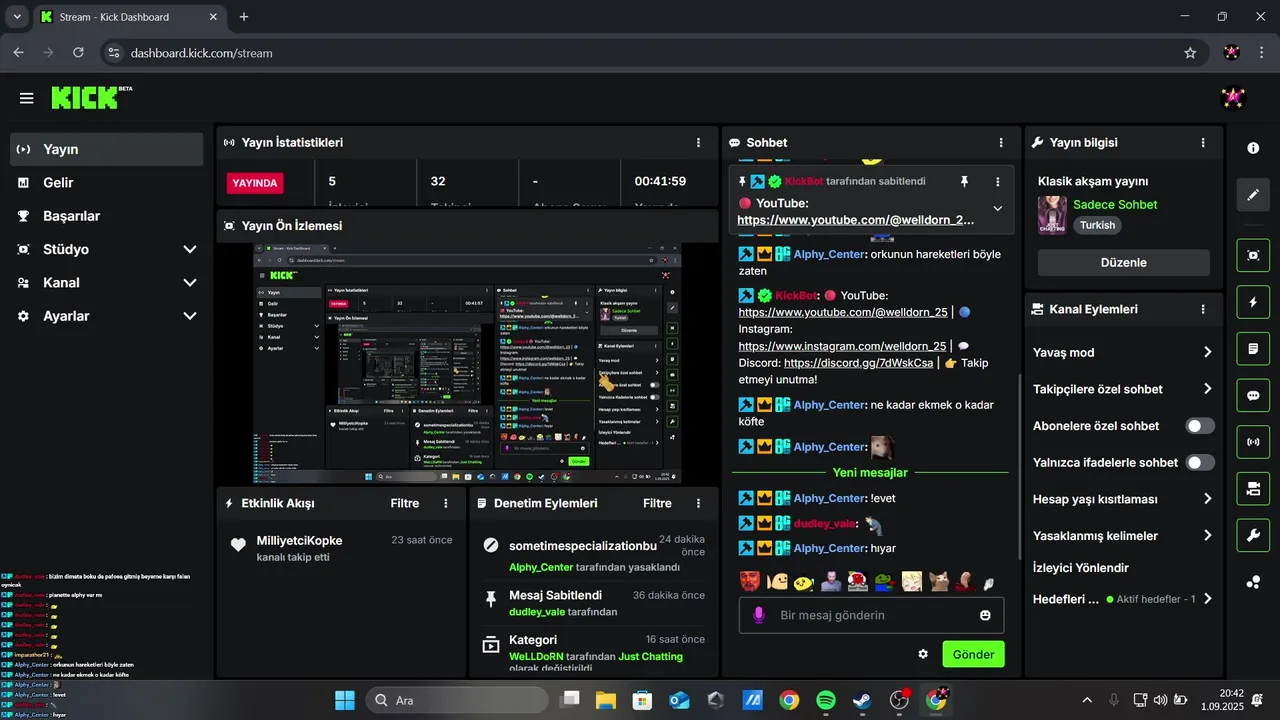Viewport: 1280px width, 720px height.
Task: Open Filtre in Etkinlik Akışı panel
Action: [x=404, y=503]
